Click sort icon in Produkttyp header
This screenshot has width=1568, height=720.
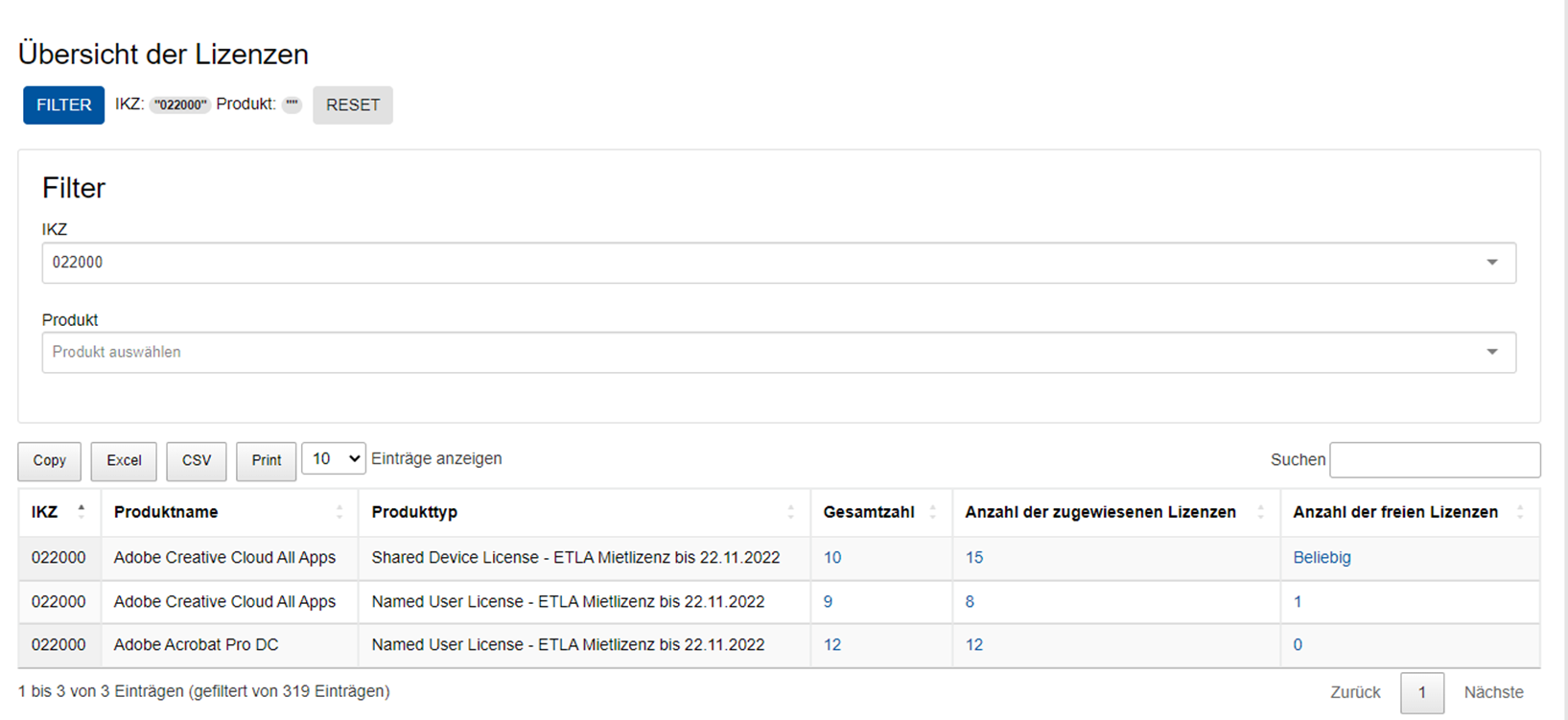coord(791,512)
